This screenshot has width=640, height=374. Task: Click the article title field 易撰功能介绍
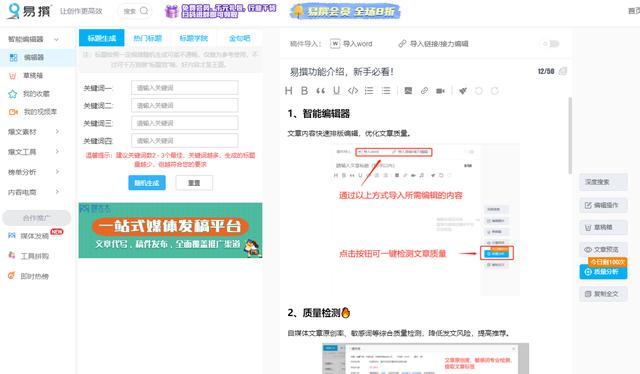(342, 72)
